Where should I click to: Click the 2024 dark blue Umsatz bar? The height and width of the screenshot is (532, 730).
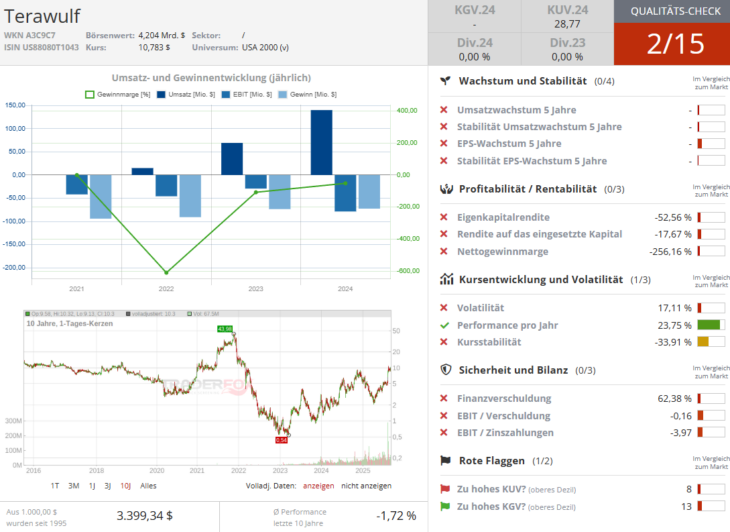pos(322,142)
